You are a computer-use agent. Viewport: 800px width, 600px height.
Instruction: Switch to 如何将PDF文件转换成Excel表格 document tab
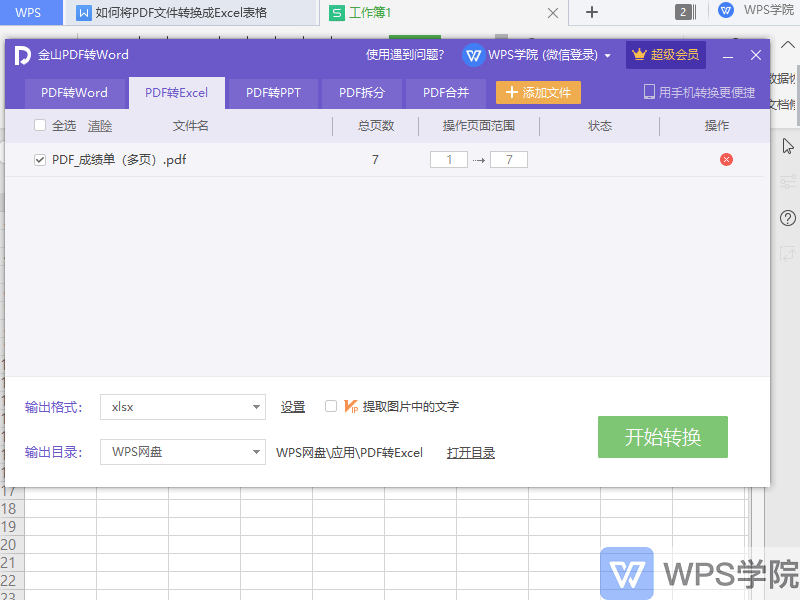190,13
